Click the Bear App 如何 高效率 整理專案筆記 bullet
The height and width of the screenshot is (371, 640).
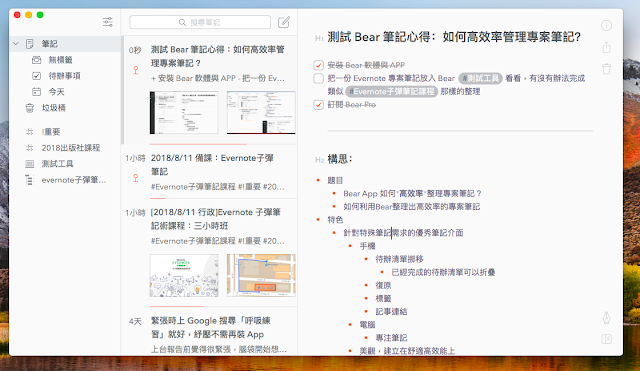(412, 193)
